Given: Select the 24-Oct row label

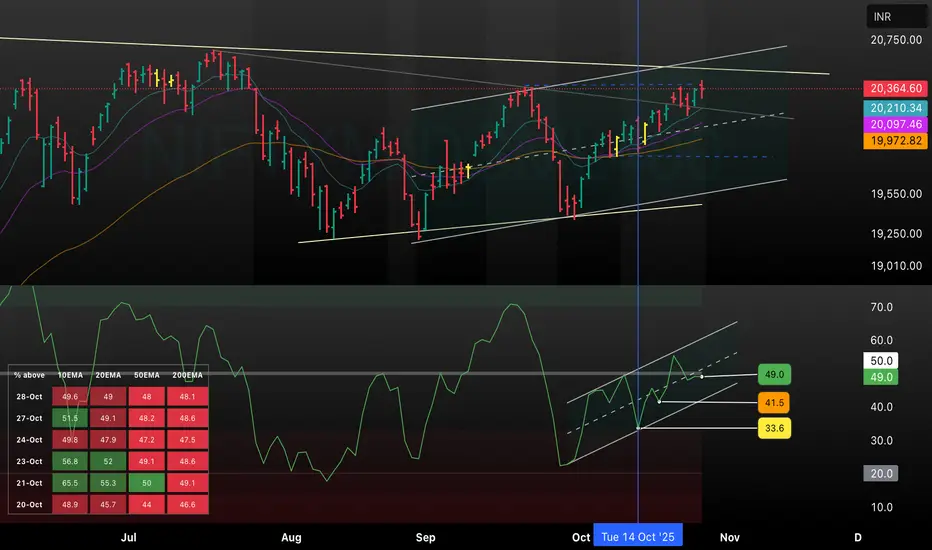Looking at the screenshot, I should coord(29,440).
